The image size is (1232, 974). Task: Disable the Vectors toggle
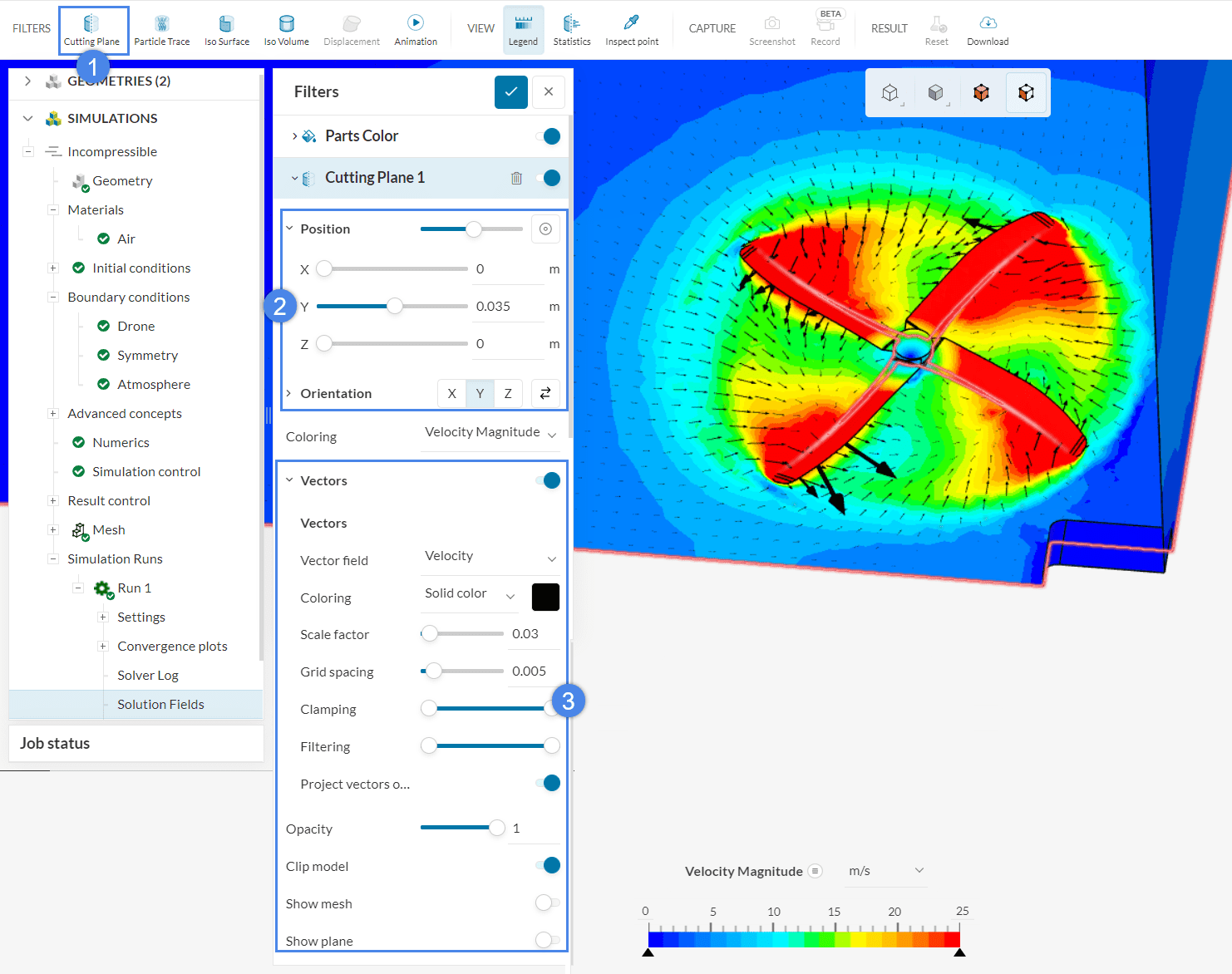pyautogui.click(x=549, y=480)
